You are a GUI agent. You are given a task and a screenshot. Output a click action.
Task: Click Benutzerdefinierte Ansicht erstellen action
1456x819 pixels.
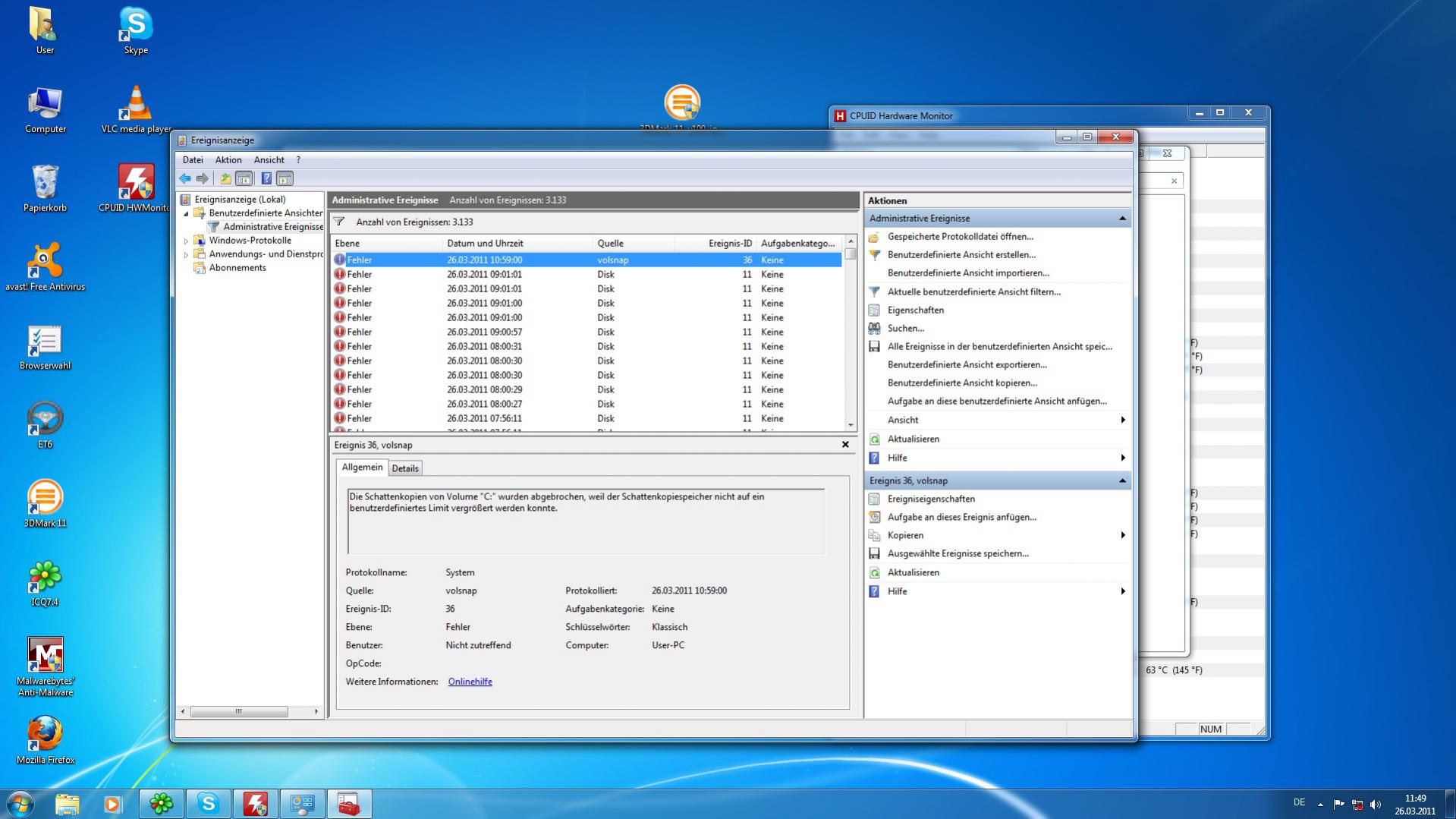click(961, 255)
